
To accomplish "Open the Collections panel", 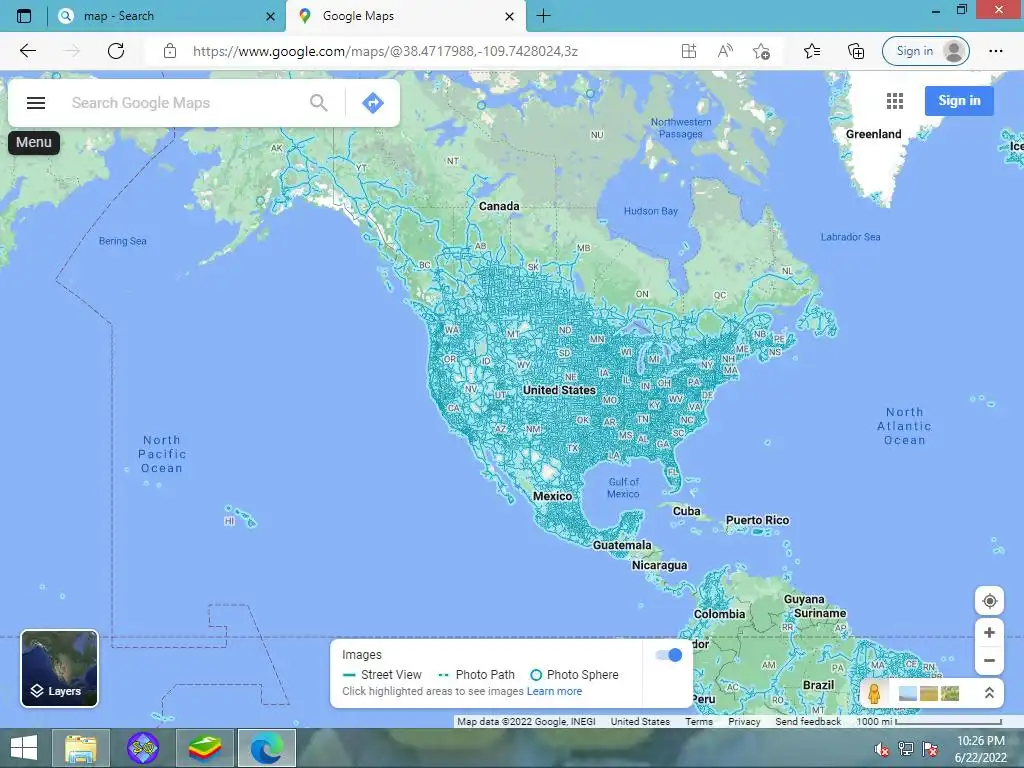I will [856, 51].
